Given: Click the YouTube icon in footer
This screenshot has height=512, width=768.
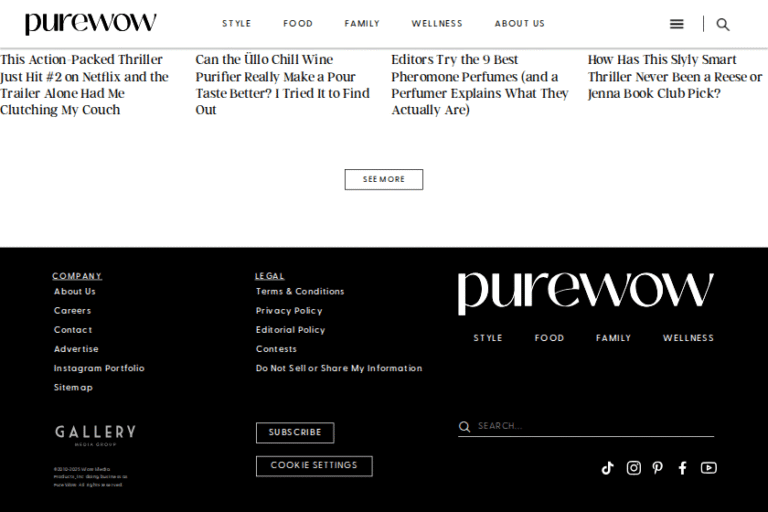Looking at the screenshot, I should [708, 468].
